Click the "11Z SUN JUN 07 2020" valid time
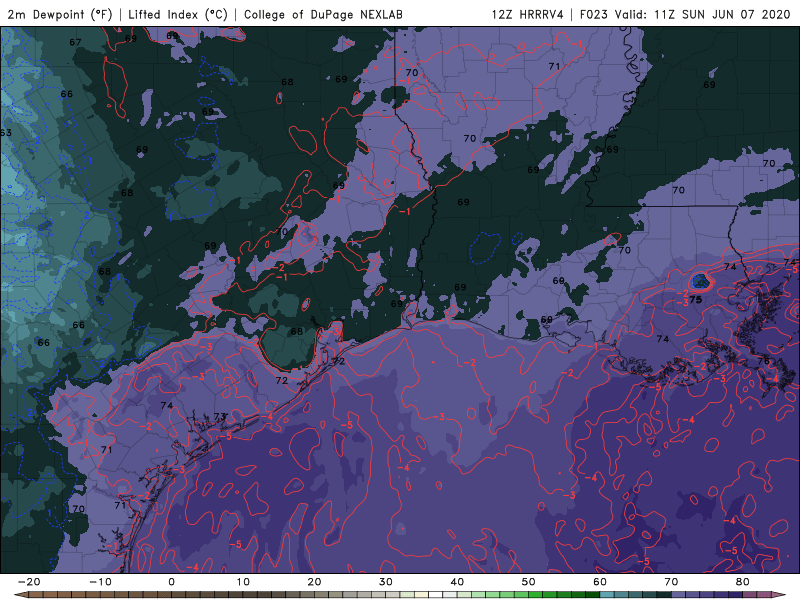This screenshot has width=800, height=600. coord(722,14)
